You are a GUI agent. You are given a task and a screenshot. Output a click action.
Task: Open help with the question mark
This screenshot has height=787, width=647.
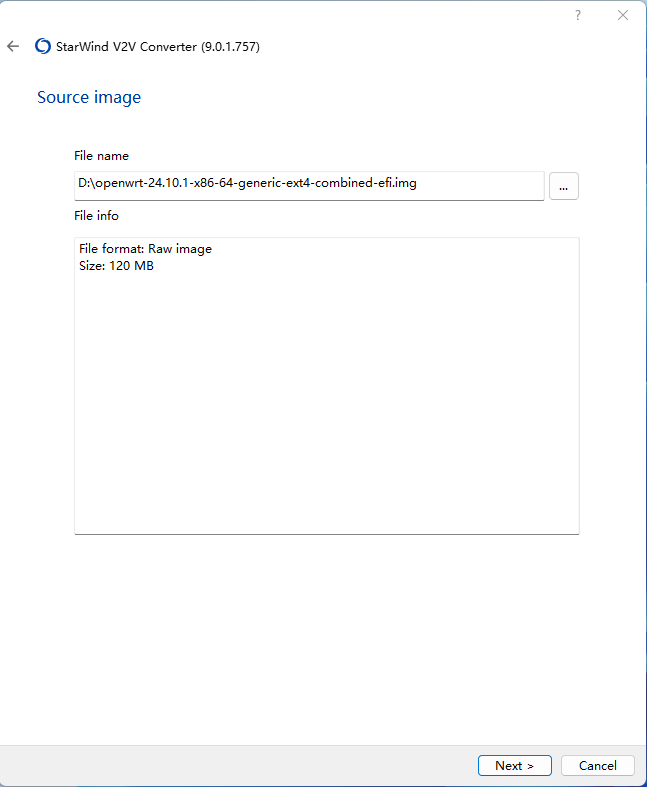[x=578, y=15]
